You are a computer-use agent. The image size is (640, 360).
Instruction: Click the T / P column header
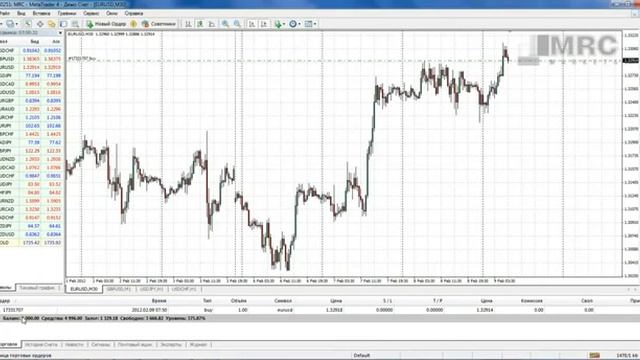click(438, 301)
